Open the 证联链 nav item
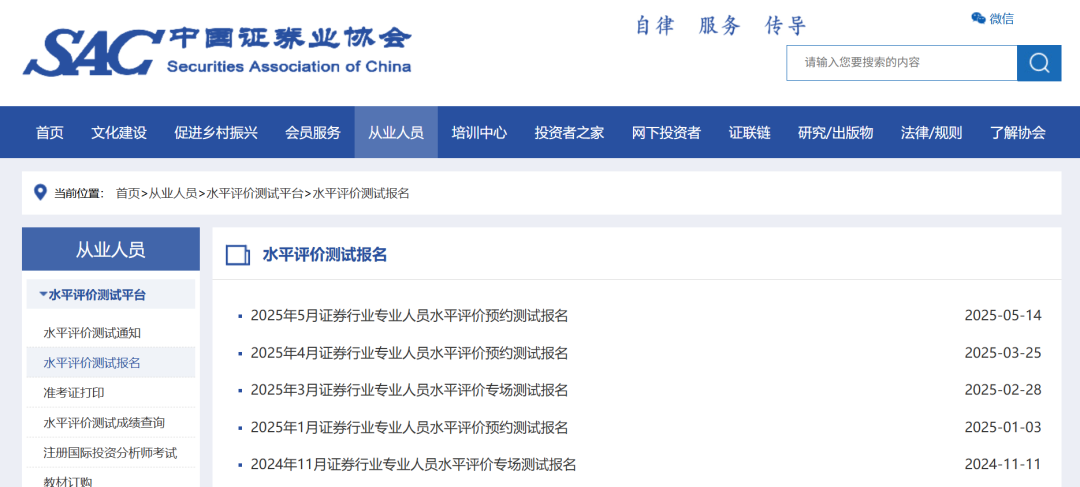1080x487 pixels. click(749, 133)
